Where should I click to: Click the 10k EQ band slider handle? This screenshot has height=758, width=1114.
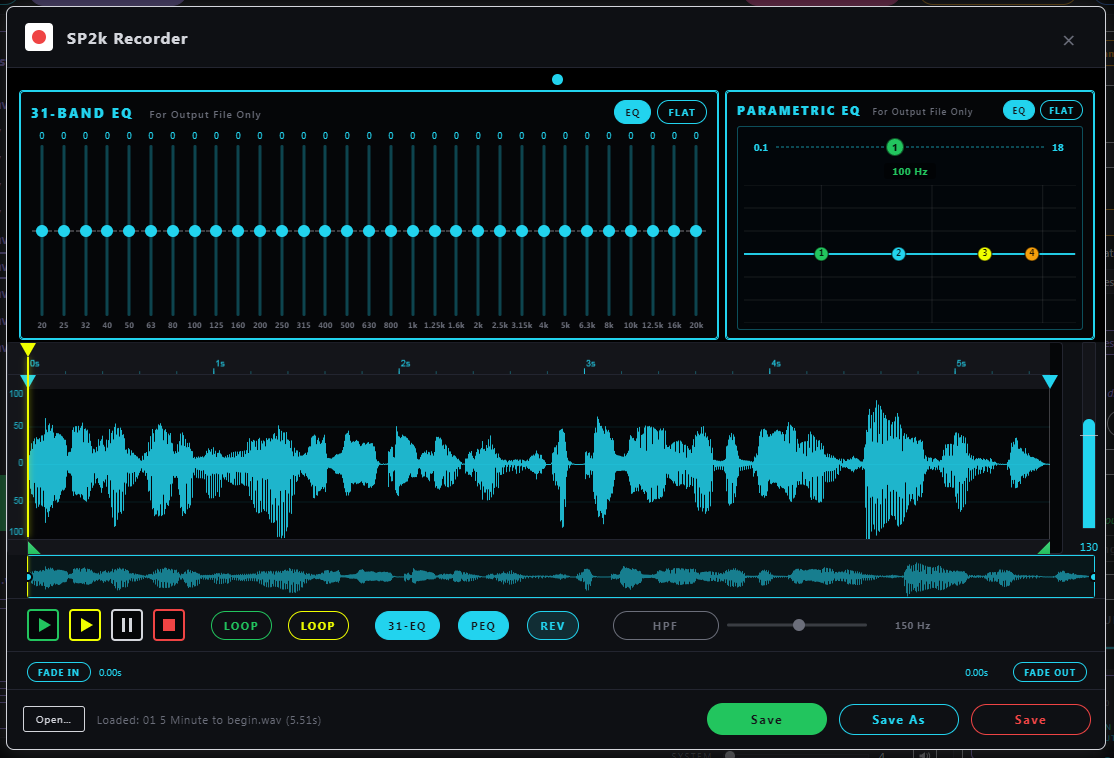[631, 231]
